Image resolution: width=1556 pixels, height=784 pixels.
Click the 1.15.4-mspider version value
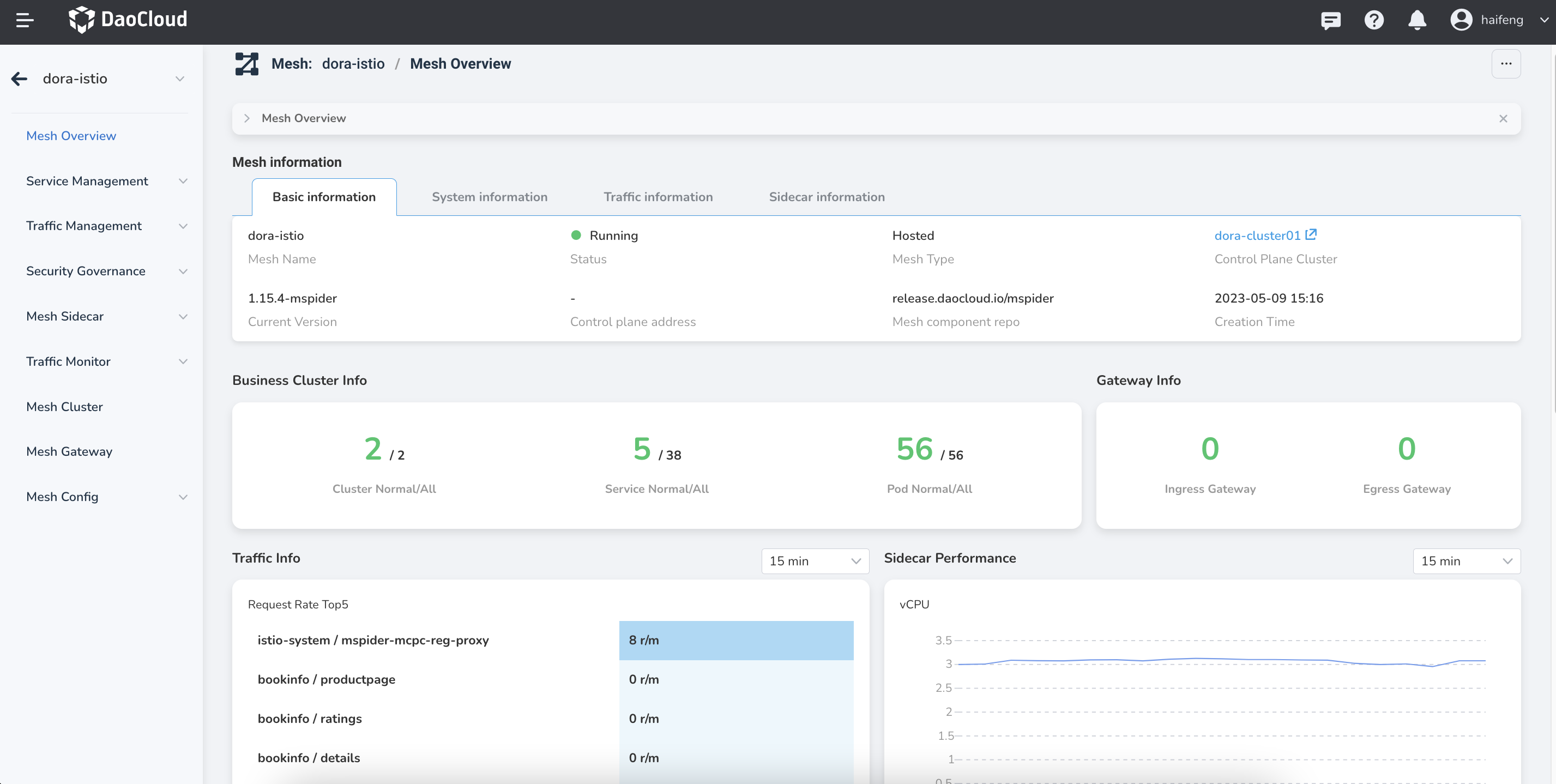click(x=292, y=298)
